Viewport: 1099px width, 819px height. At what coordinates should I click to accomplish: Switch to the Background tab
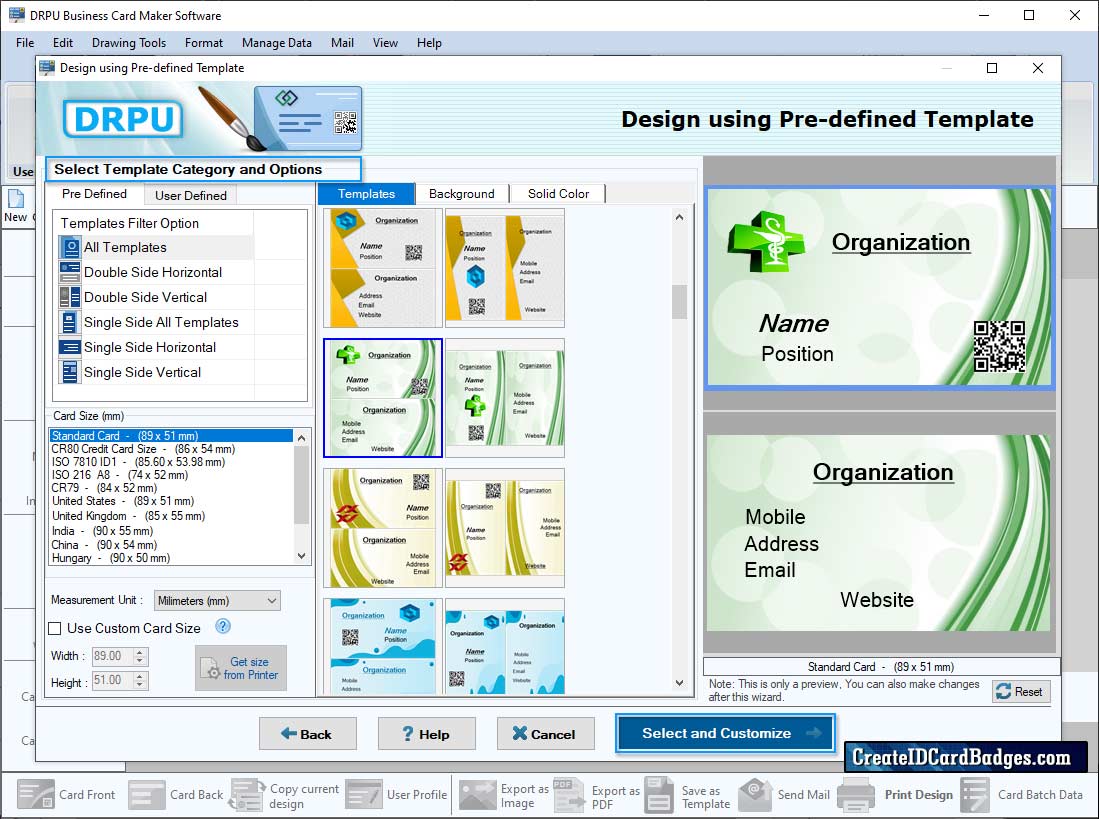point(462,194)
